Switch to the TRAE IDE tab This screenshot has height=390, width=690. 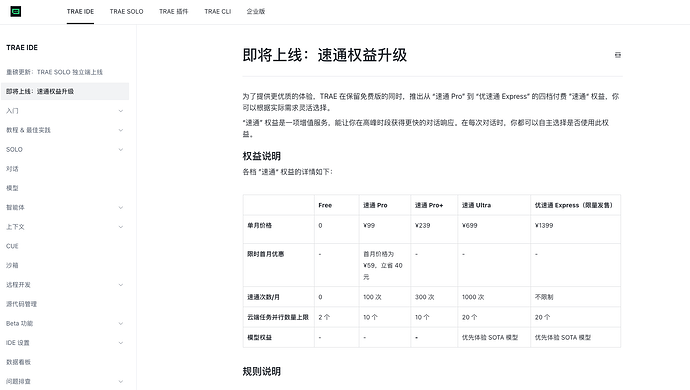(80, 11)
